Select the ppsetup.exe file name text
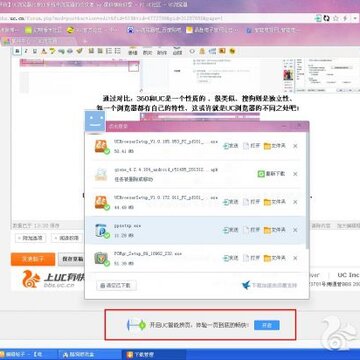This screenshot has width=360, height=360. pos(127,226)
